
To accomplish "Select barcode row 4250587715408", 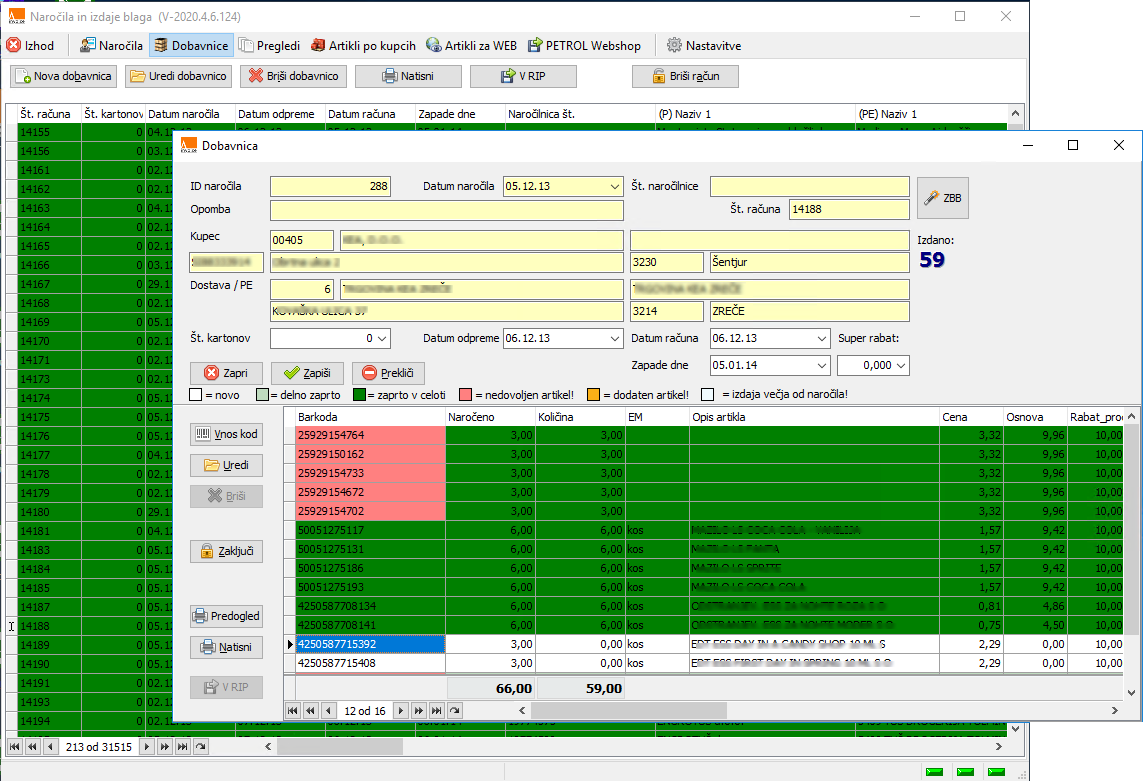I will coord(370,662).
